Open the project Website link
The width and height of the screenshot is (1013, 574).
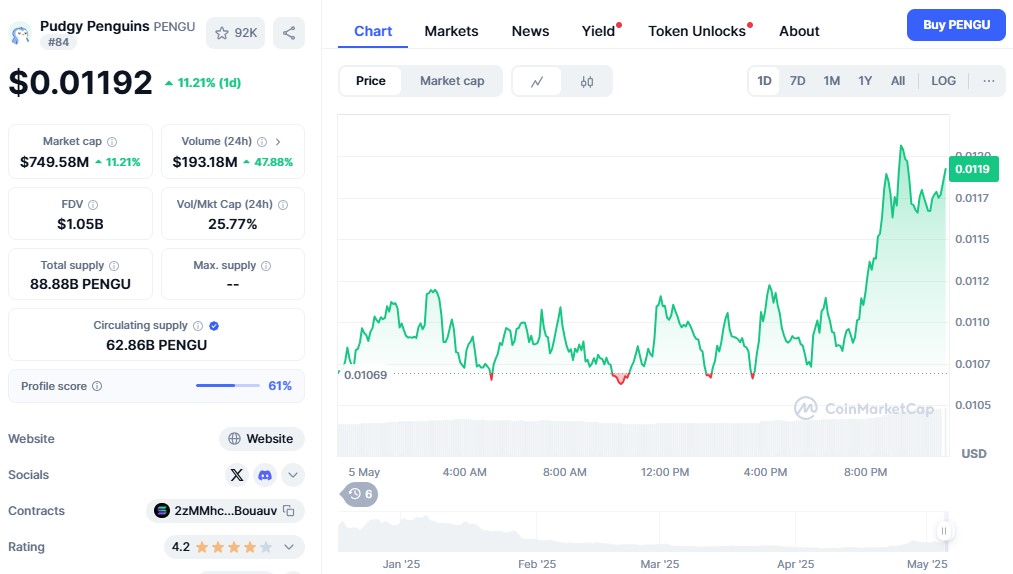point(261,439)
